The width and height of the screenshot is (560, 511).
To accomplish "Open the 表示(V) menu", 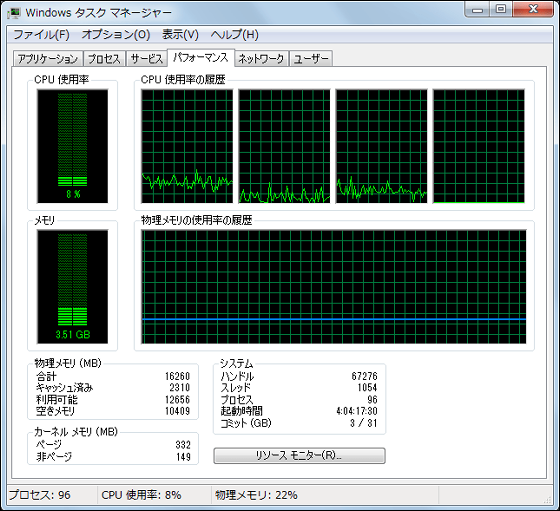I will click(x=180, y=35).
